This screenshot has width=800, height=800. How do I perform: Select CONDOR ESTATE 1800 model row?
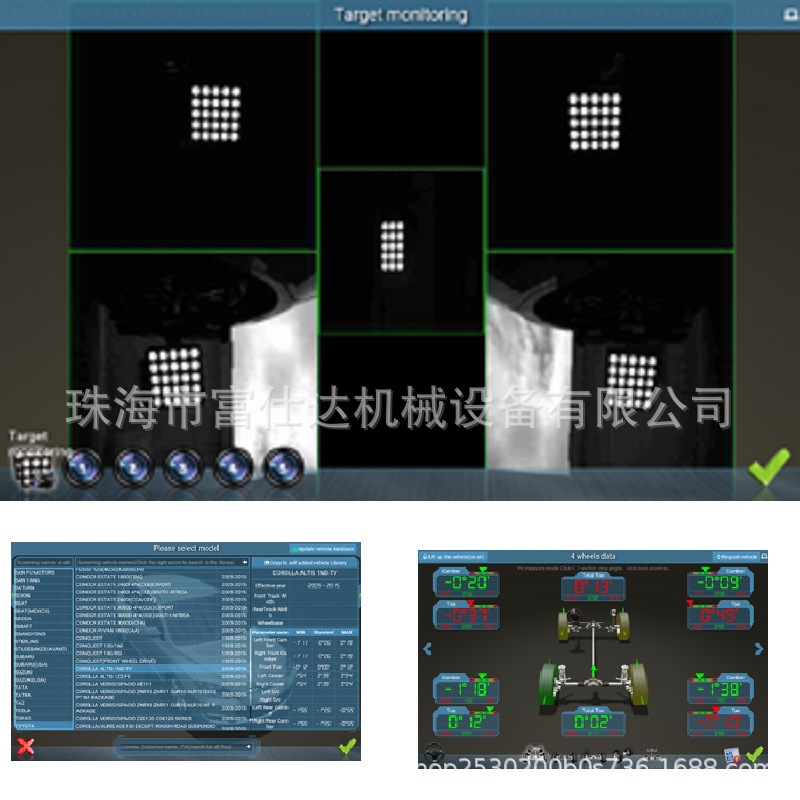162,577
